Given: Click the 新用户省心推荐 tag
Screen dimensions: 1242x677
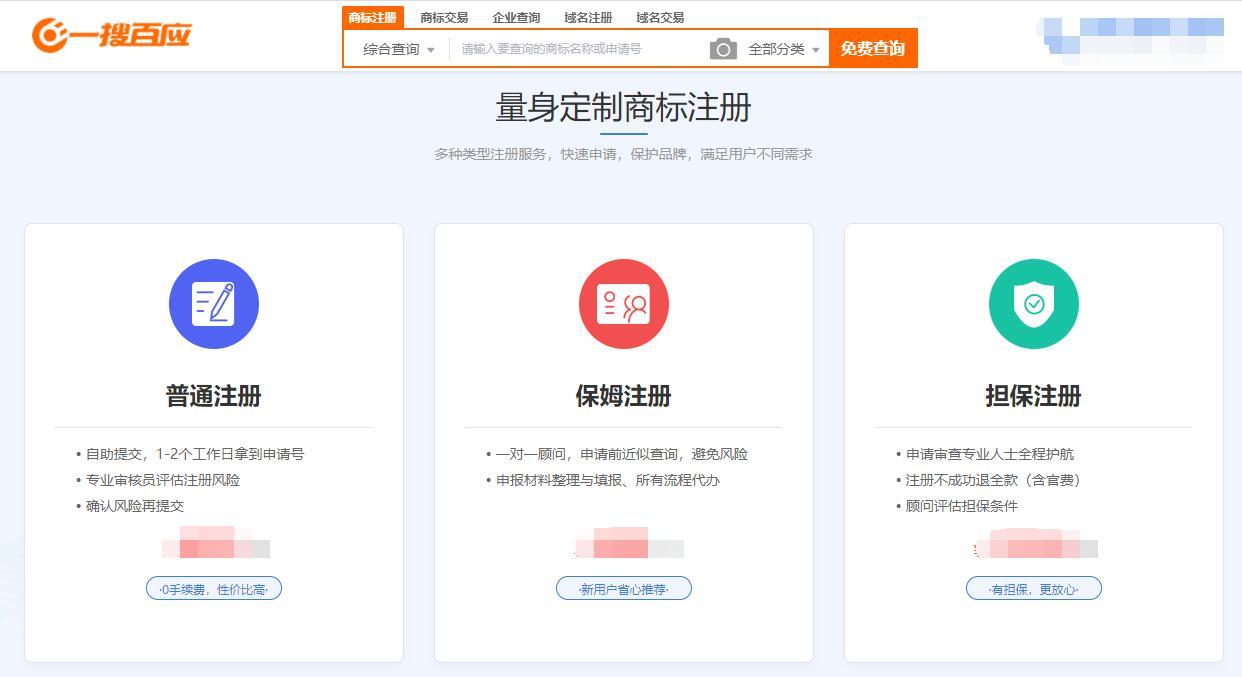Looking at the screenshot, I should (624, 589).
